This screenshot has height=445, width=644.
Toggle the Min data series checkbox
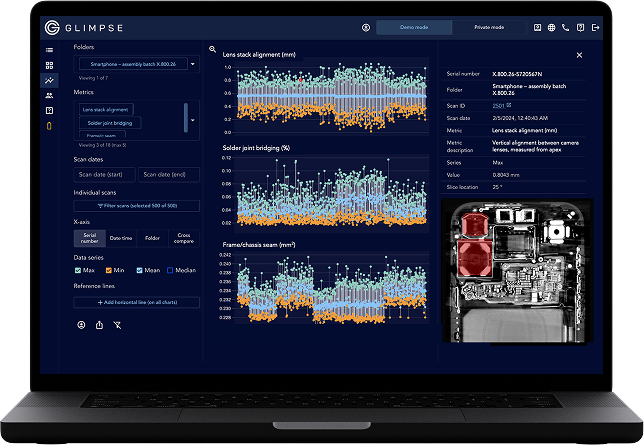click(x=109, y=270)
